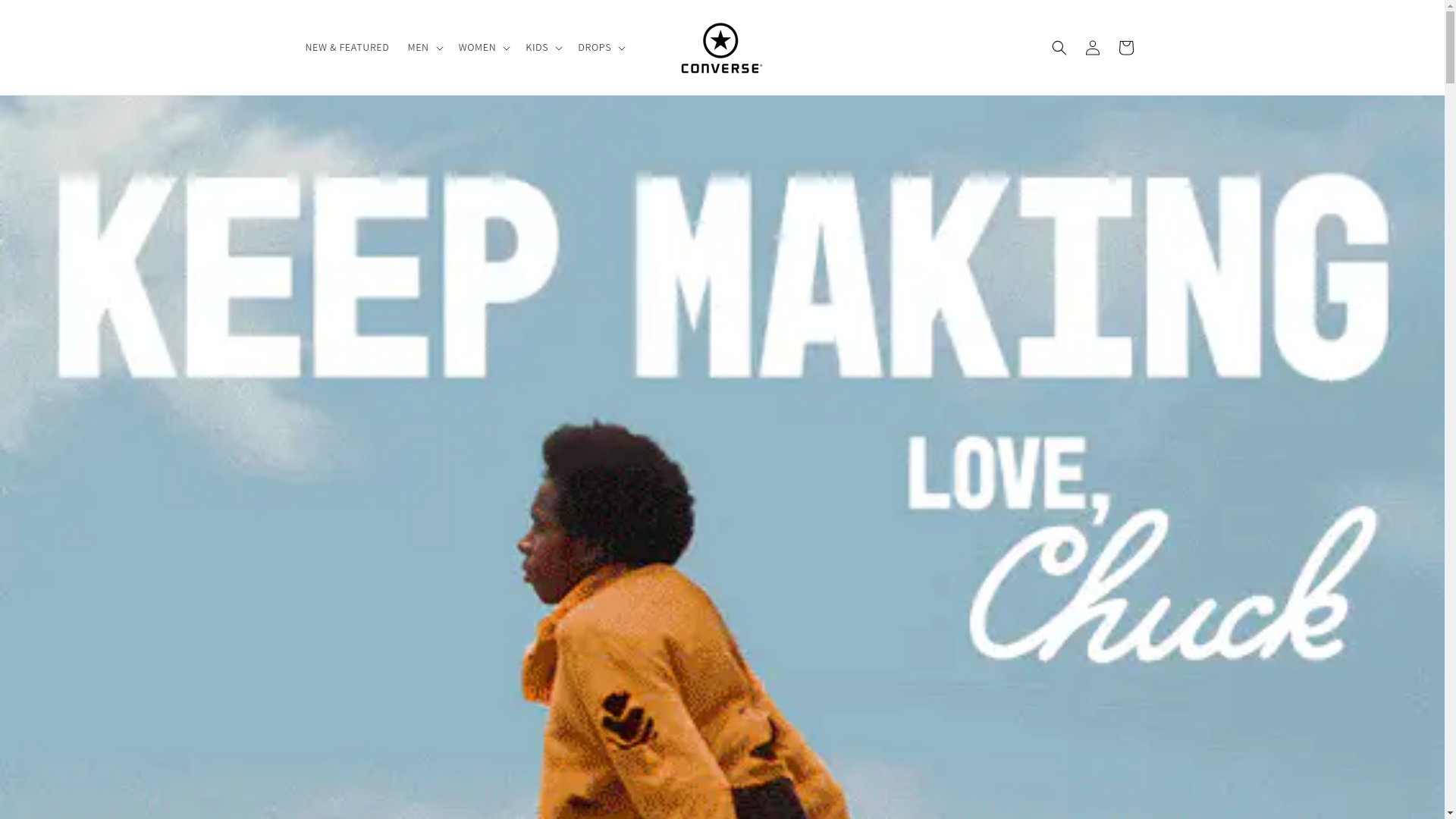The image size is (1456, 819).
Task: Click the CONVERSE wordmark under star
Action: 721,67
